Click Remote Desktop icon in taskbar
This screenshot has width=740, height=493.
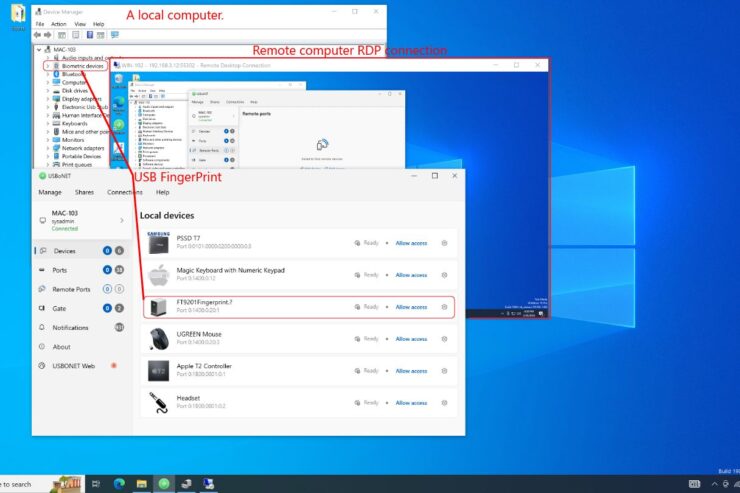click(x=209, y=484)
